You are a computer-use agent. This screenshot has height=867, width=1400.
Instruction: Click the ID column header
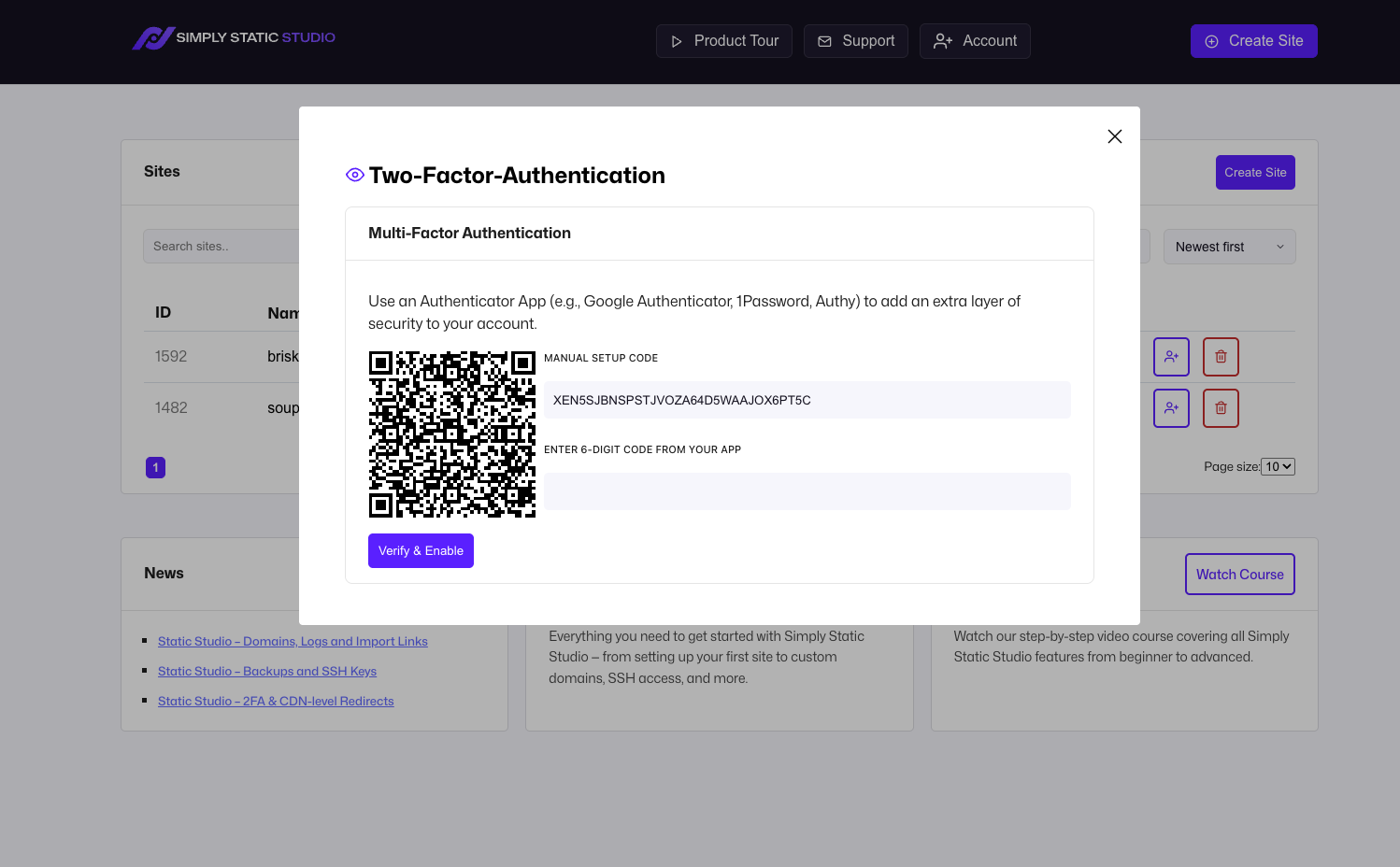(x=163, y=312)
